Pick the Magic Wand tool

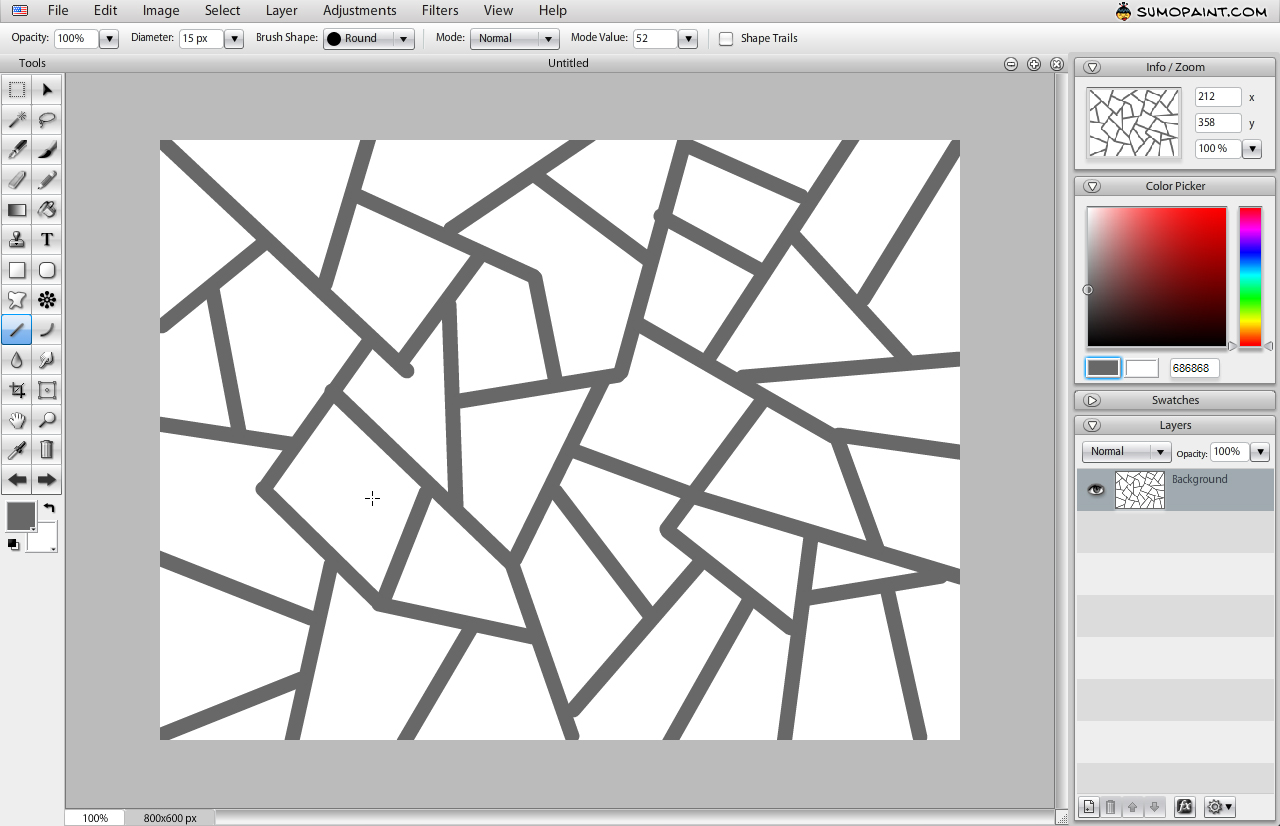pos(17,120)
